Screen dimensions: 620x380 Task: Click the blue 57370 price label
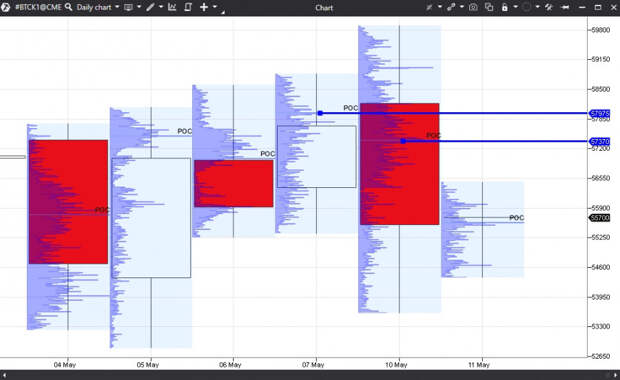(x=599, y=142)
